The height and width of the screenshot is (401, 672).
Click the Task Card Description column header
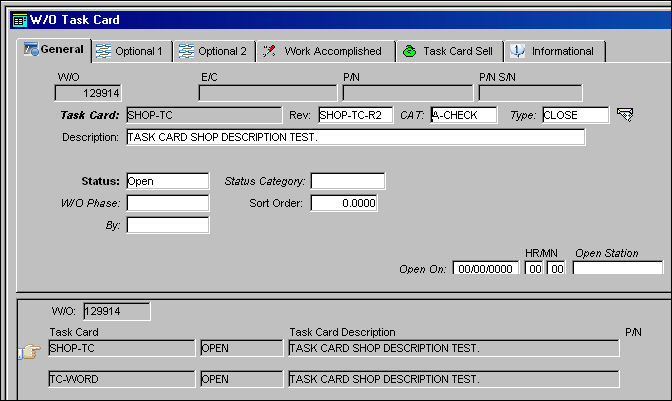coord(342,332)
